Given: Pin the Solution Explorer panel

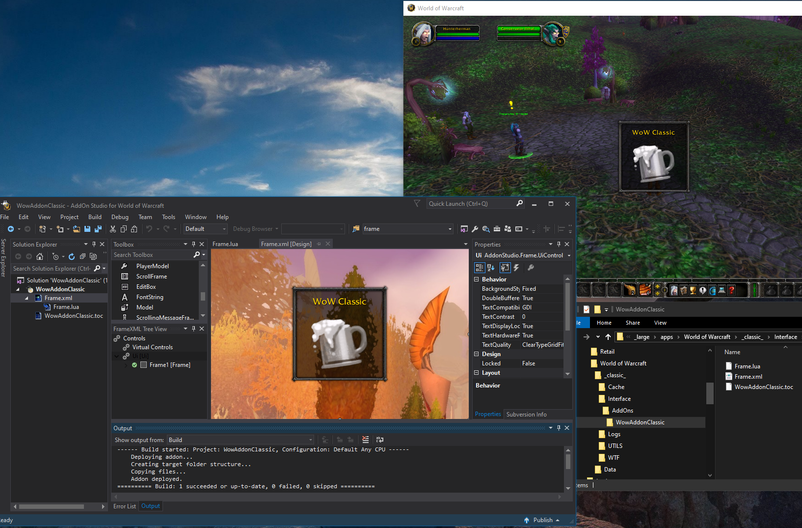Looking at the screenshot, I should (94, 244).
